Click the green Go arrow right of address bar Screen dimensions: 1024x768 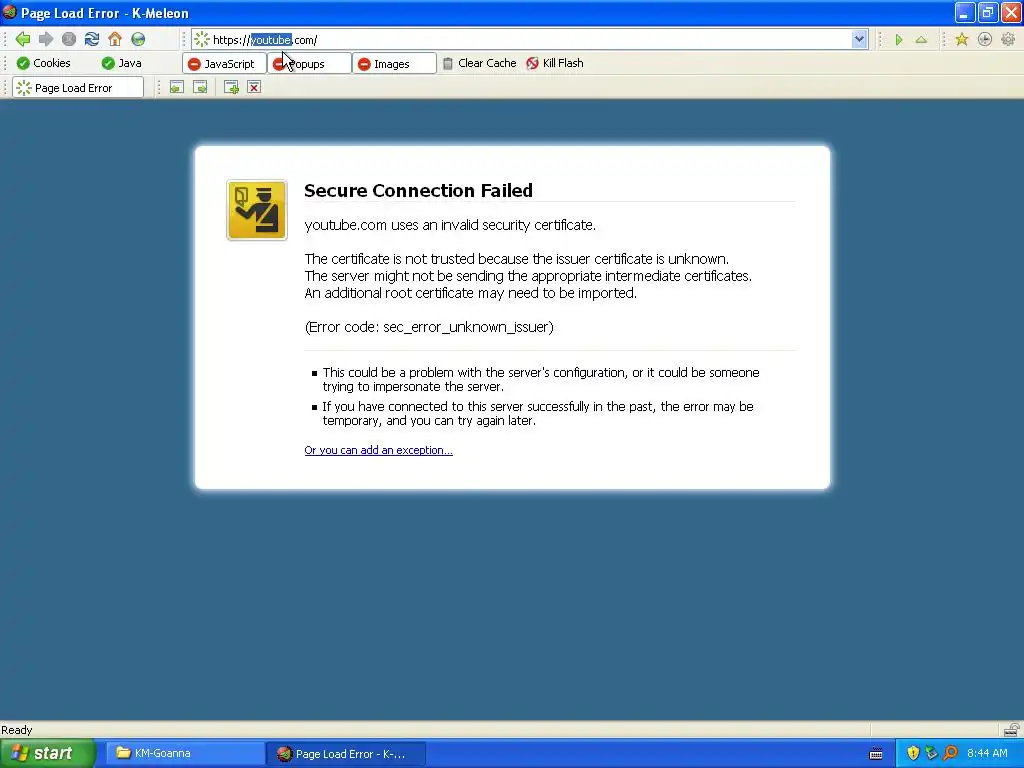tap(899, 40)
